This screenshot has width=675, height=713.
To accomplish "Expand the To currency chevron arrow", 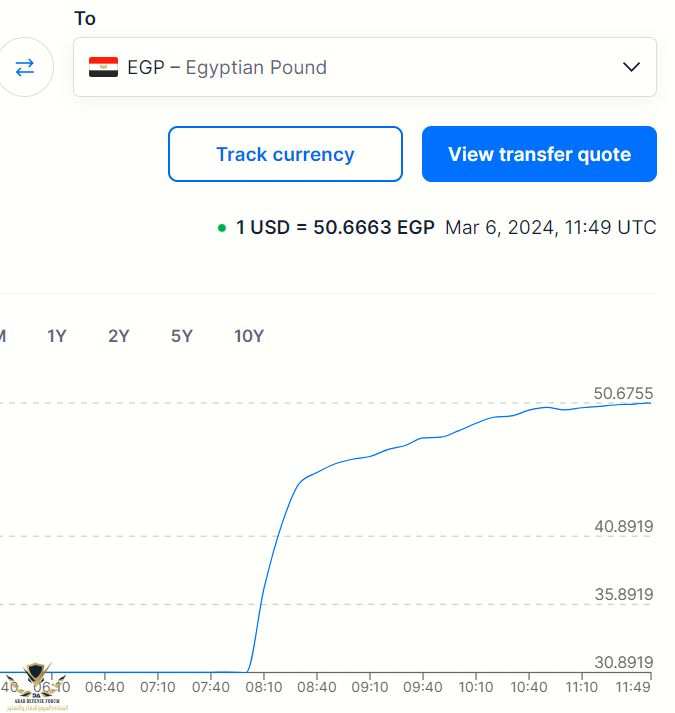I will coord(631,67).
